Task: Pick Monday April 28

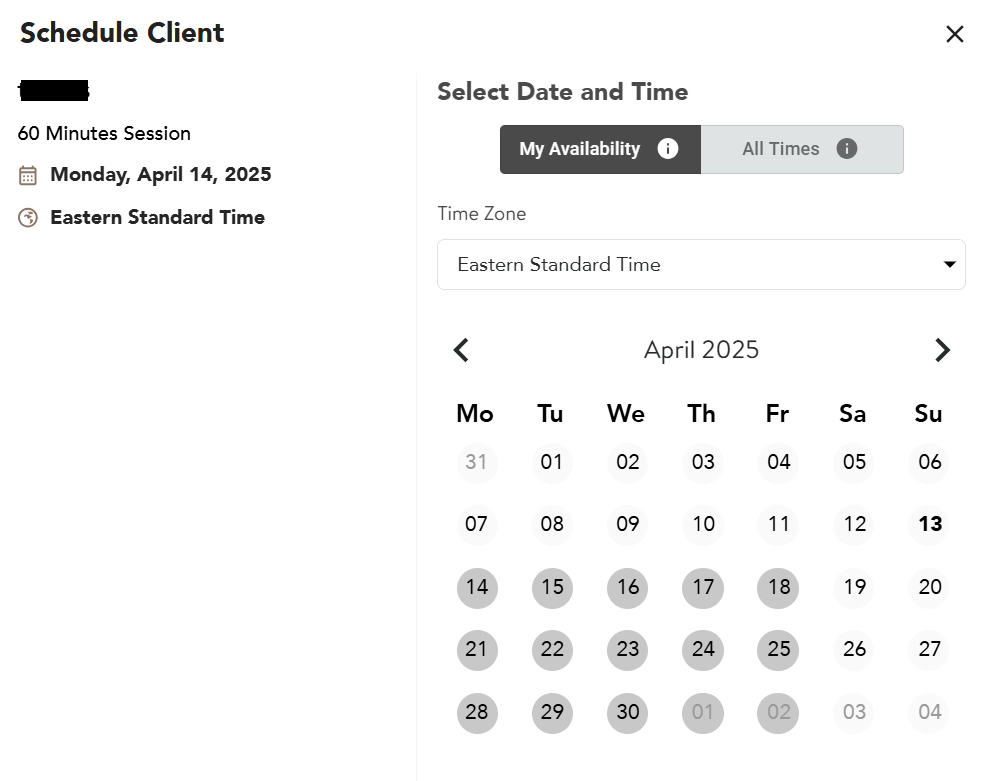Action: click(x=477, y=712)
